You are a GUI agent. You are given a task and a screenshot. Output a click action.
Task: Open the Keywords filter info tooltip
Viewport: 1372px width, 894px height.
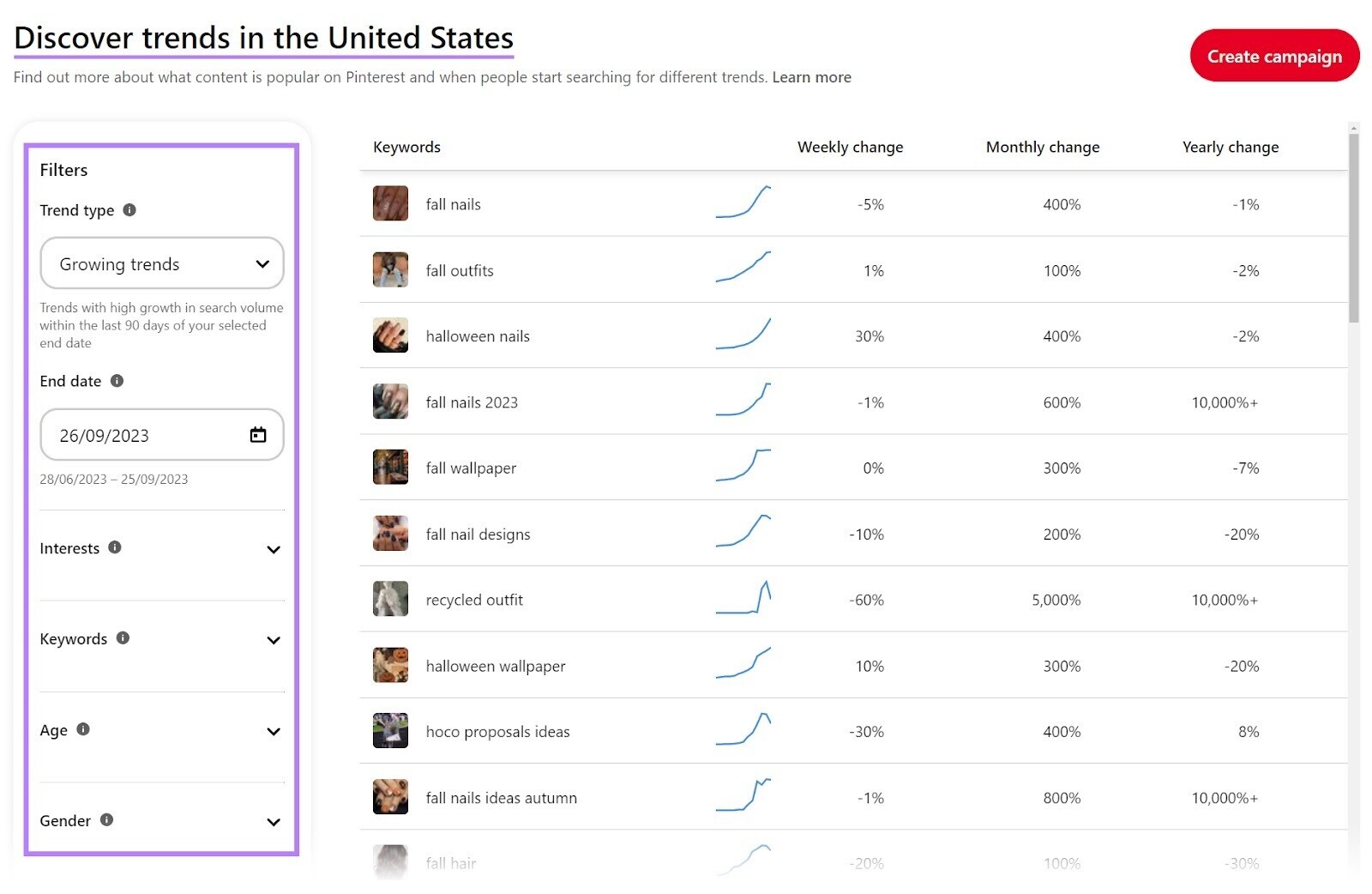pos(122,638)
